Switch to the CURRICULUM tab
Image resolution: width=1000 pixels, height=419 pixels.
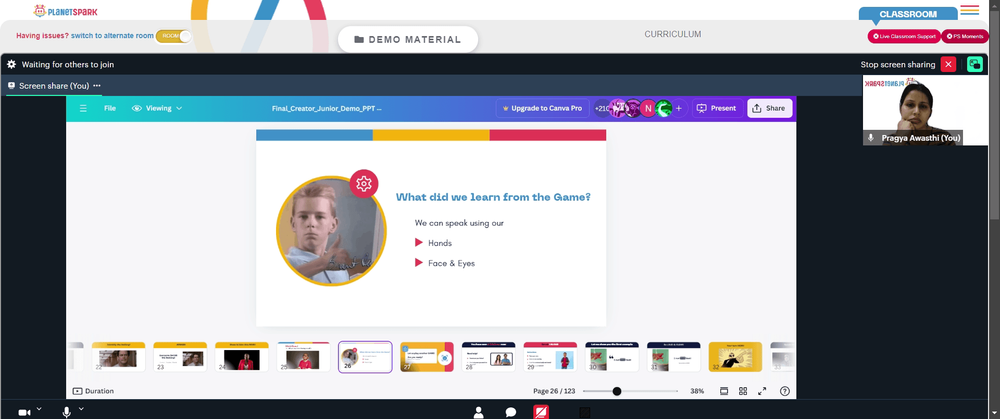[672, 34]
